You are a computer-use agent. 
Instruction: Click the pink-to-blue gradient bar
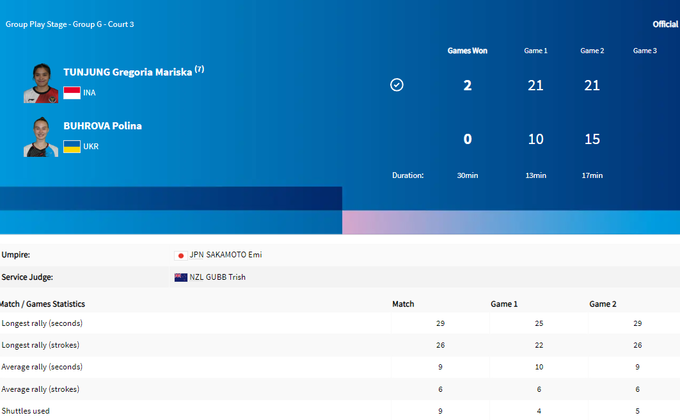point(510,222)
